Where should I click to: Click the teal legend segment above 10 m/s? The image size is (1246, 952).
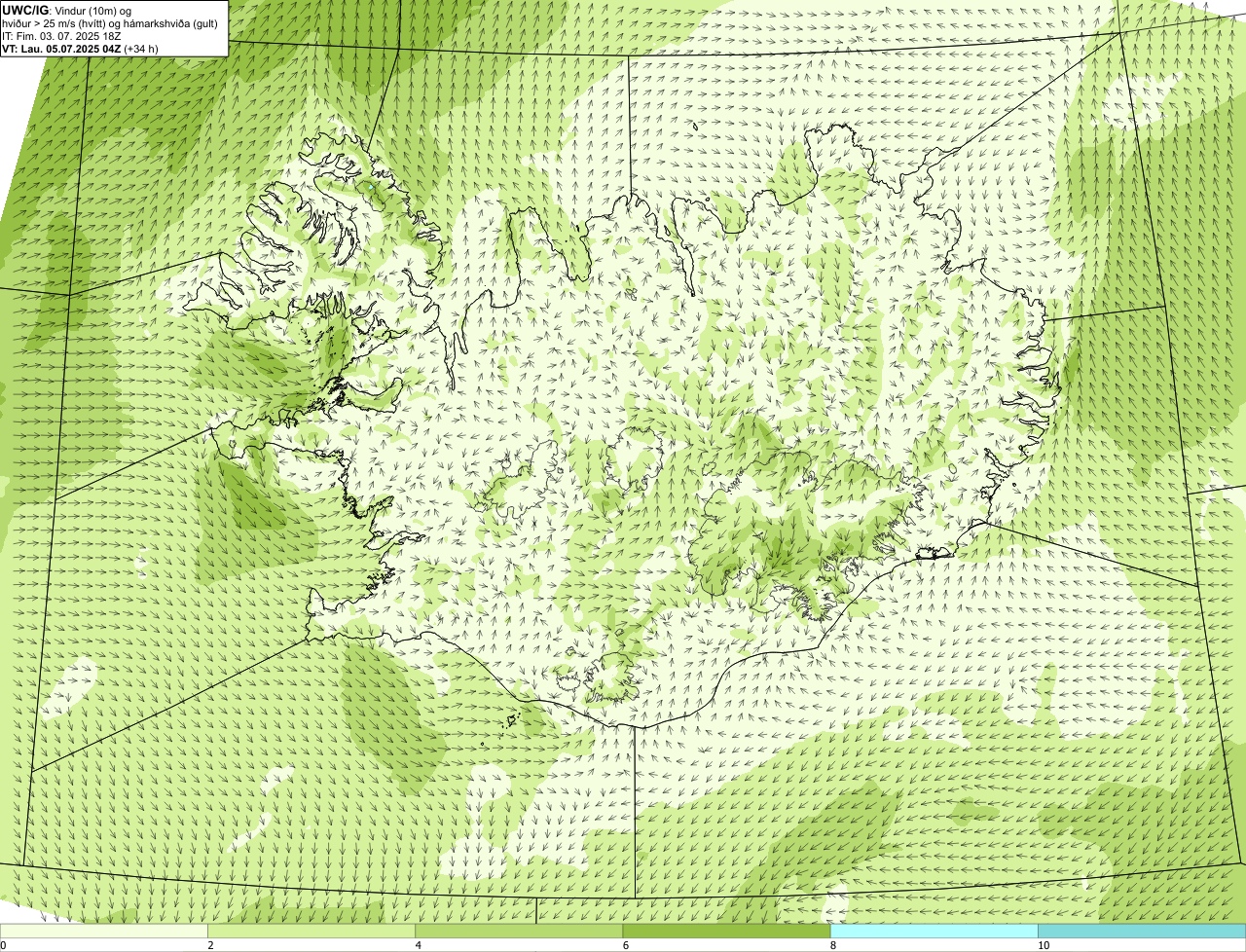(x=1142, y=932)
